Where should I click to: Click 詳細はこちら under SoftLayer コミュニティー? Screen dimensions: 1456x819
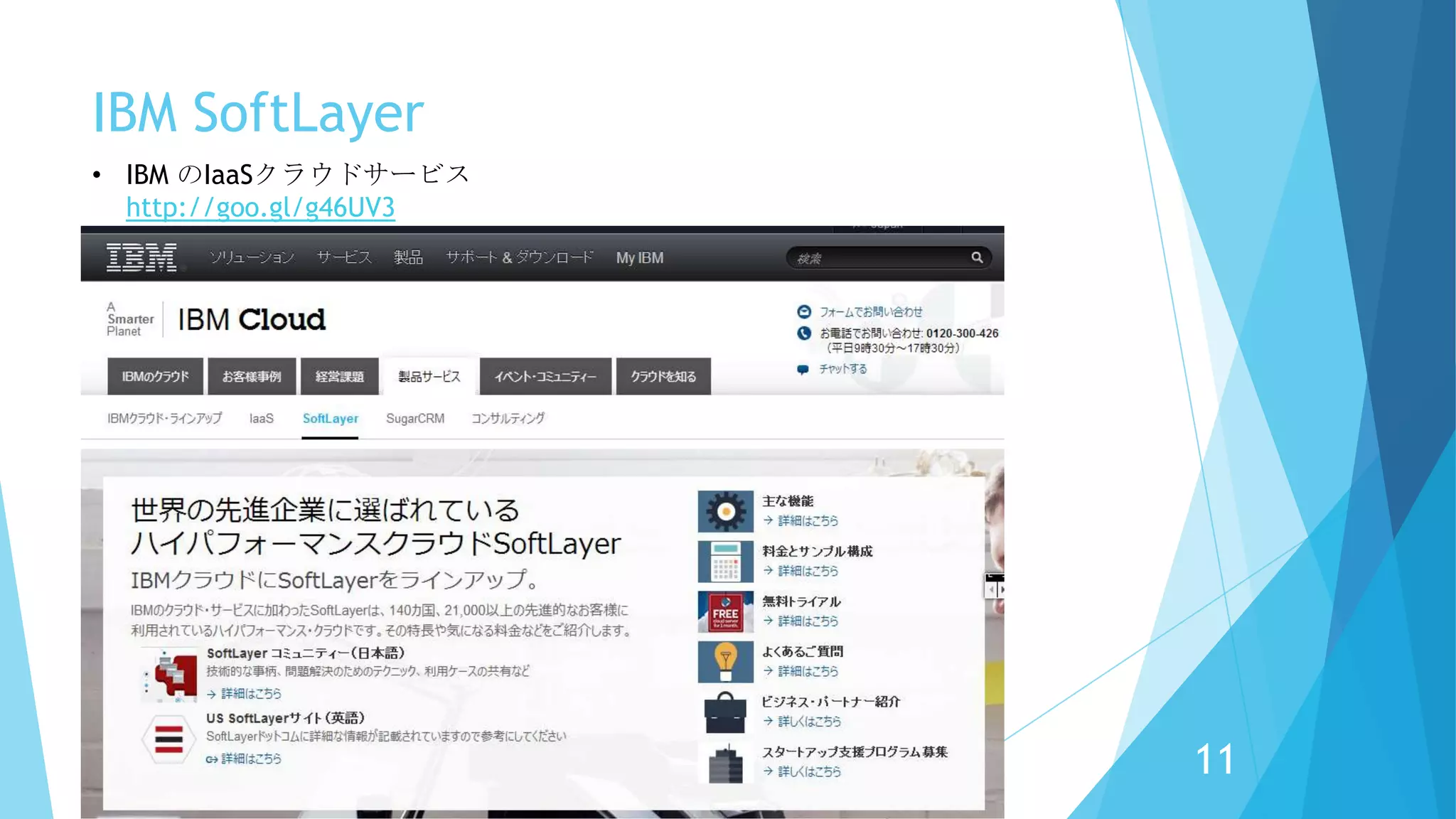click(x=251, y=693)
